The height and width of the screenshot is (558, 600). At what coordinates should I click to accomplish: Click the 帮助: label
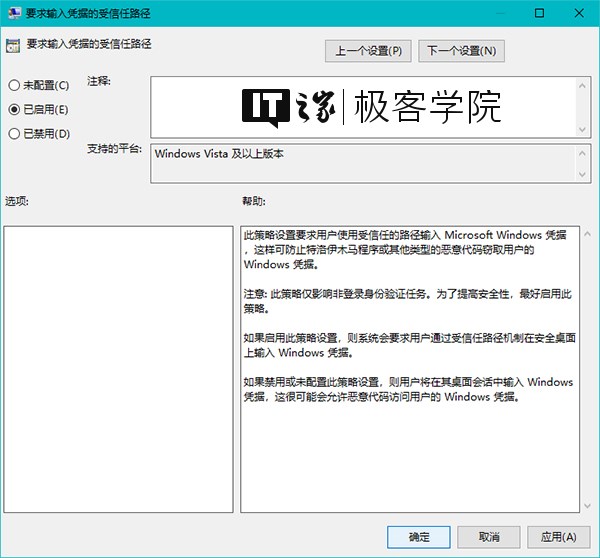pos(254,201)
